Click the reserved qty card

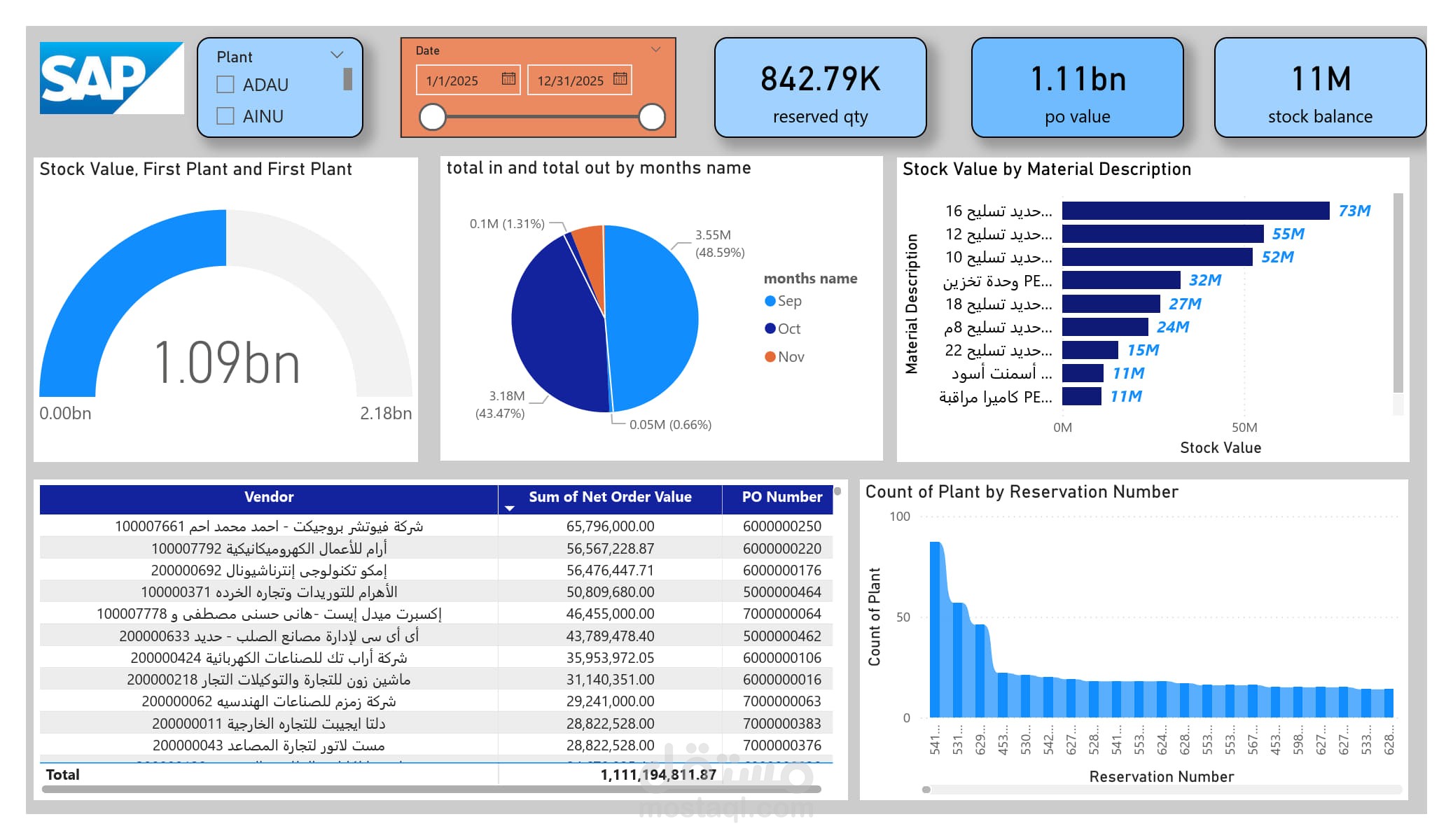[x=820, y=88]
